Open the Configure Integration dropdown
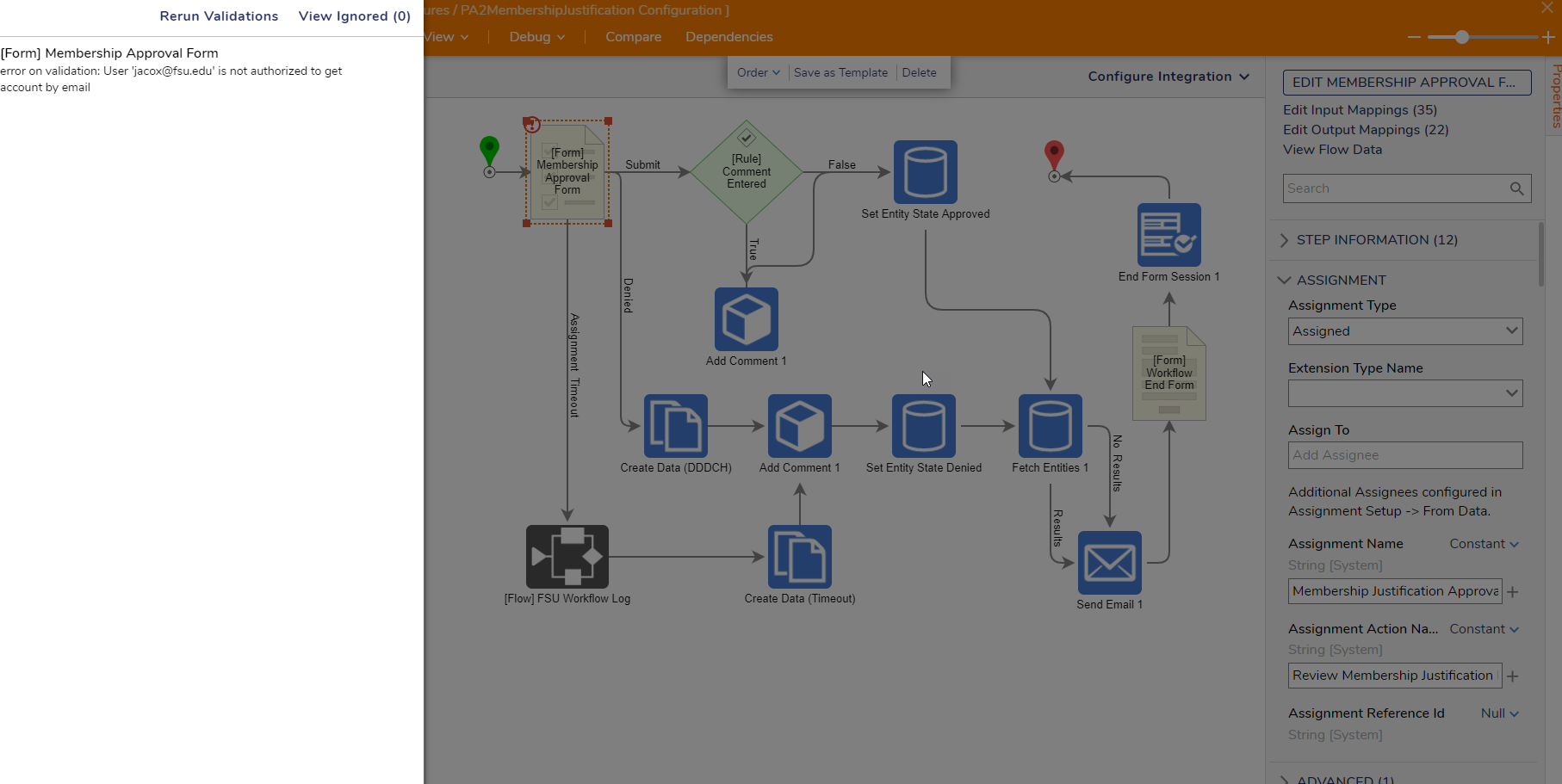 point(1168,77)
